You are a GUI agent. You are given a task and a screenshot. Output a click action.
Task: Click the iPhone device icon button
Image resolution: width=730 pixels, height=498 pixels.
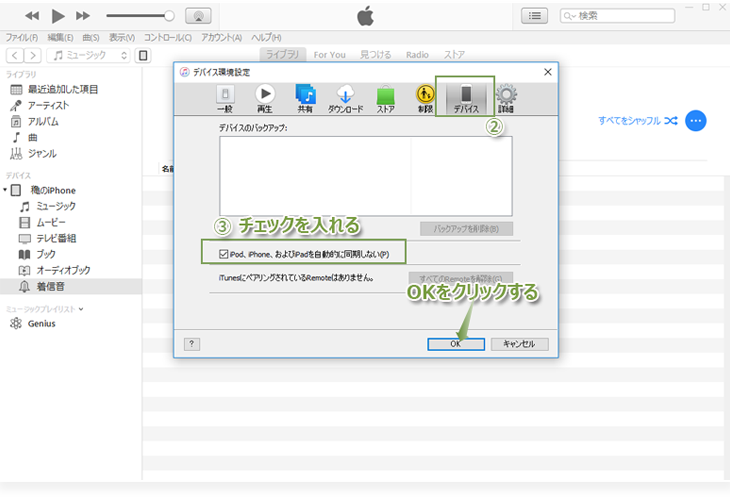pyautogui.click(x=143, y=56)
